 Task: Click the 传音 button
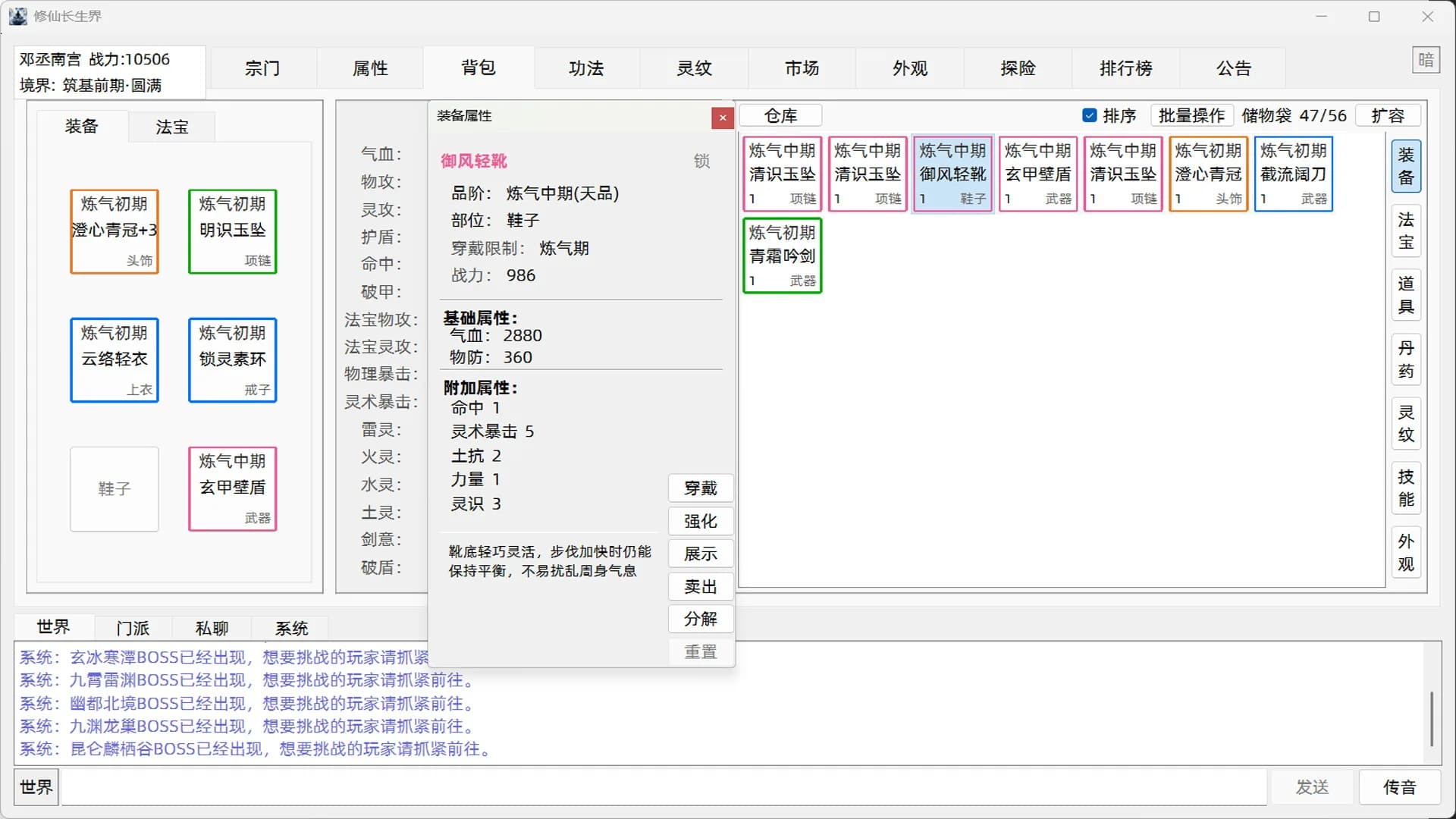1400,787
